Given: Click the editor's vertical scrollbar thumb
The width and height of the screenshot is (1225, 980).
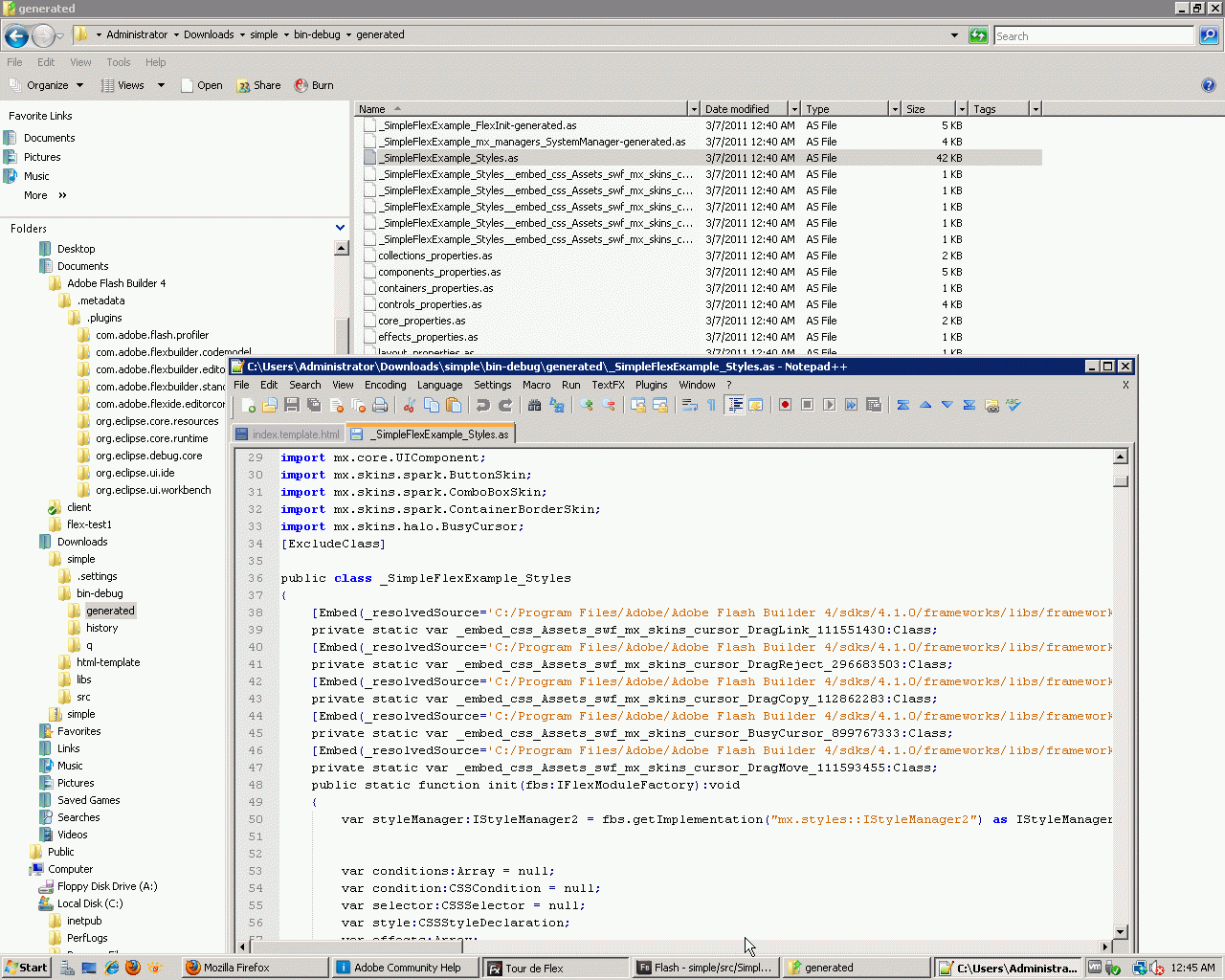Looking at the screenshot, I should (1121, 481).
